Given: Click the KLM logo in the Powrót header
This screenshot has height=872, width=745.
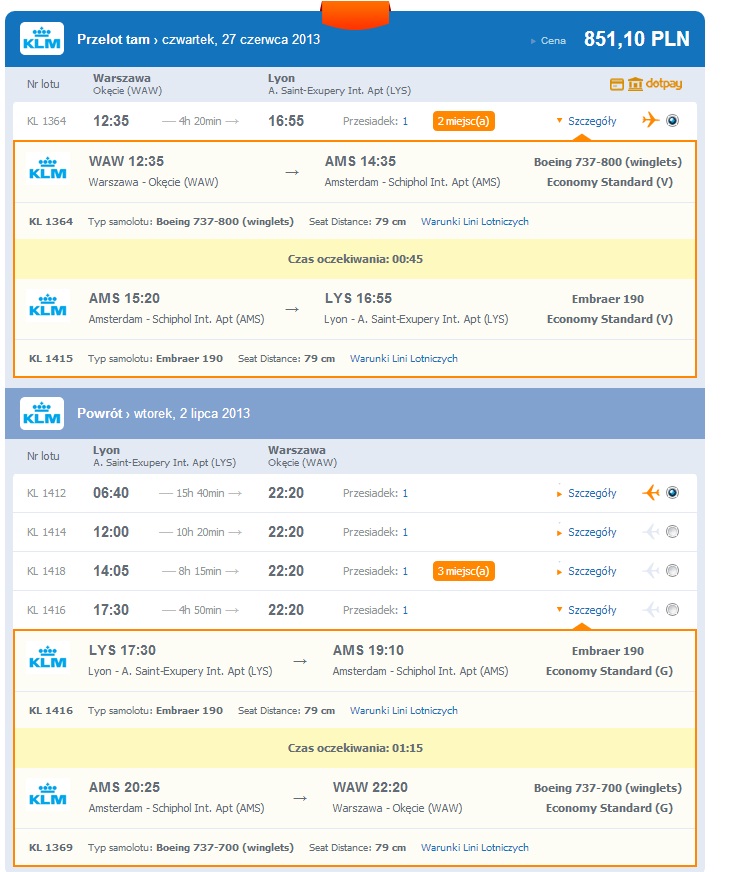Looking at the screenshot, I should coord(42,413).
